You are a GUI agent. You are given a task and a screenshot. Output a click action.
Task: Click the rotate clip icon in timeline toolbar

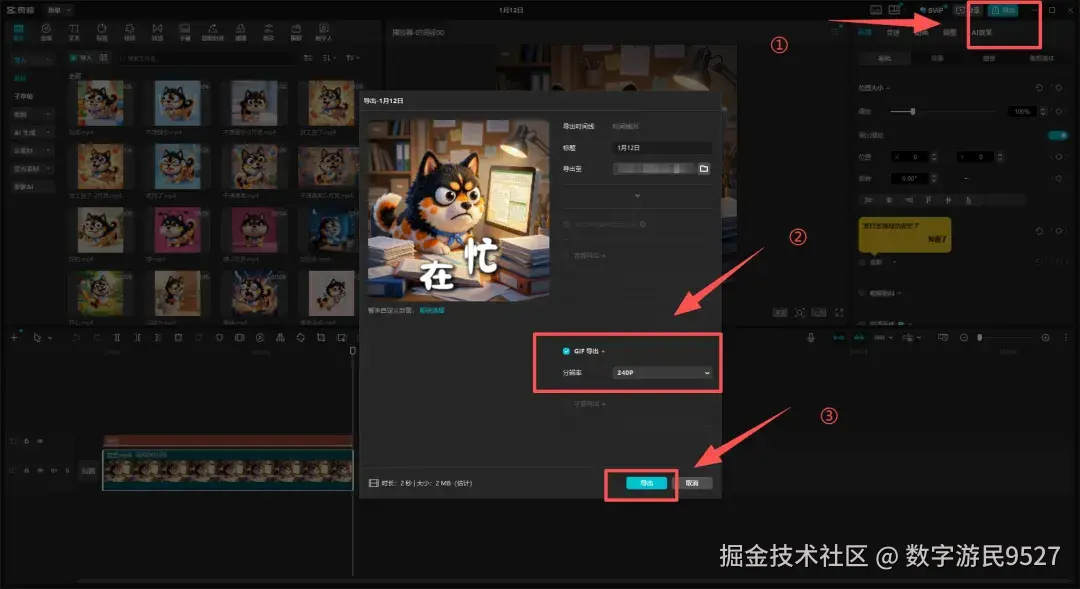(301, 338)
